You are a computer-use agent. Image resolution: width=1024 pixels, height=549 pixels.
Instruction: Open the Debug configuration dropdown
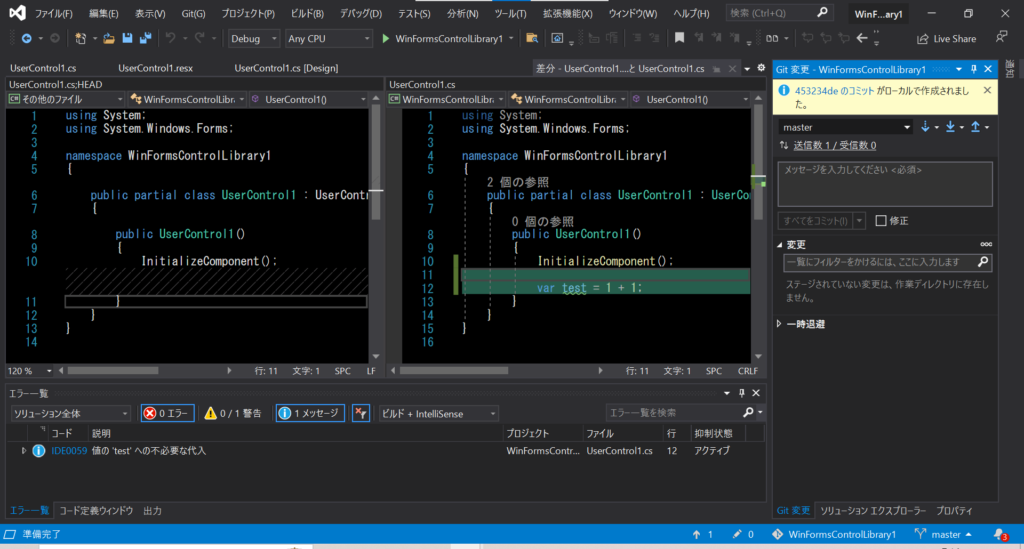point(253,39)
